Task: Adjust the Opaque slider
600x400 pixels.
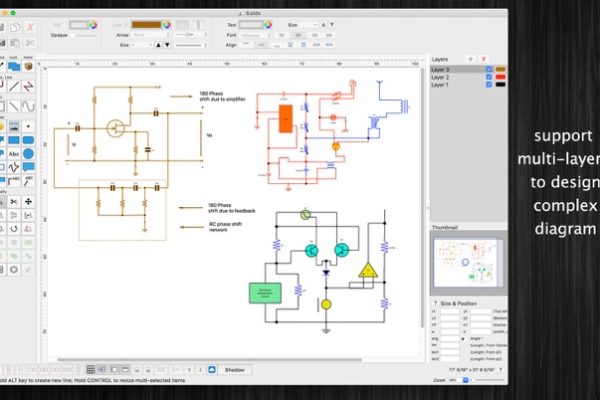Action: 85,35
